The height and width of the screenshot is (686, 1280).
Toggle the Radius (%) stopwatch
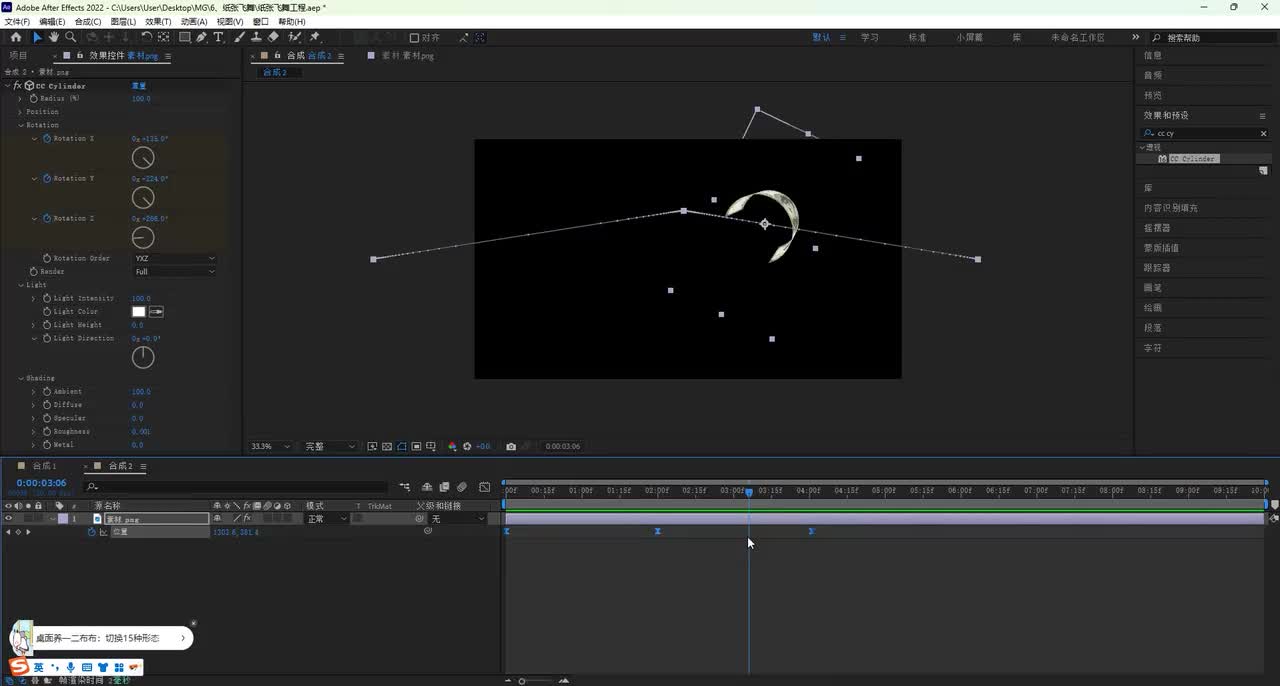[33, 98]
